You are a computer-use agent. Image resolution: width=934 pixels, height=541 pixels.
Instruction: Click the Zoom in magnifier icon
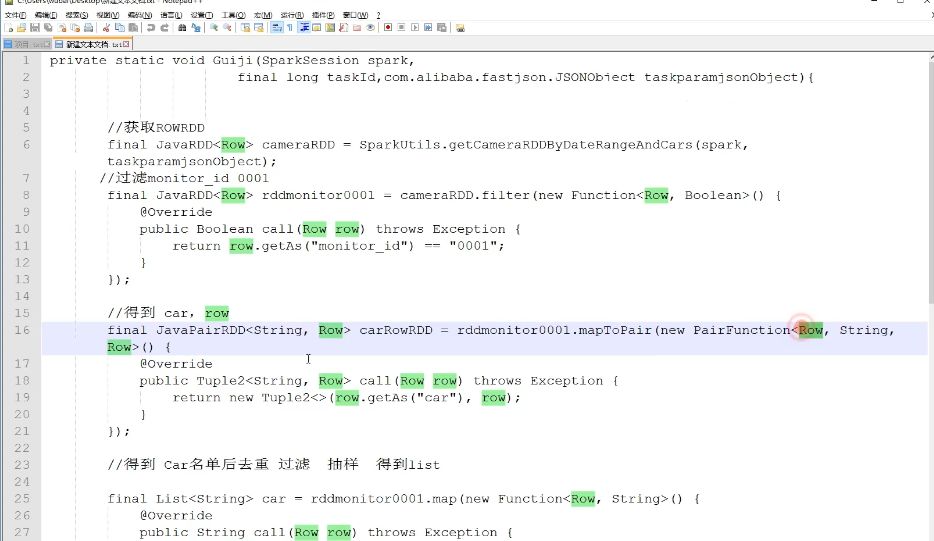tap(212, 28)
